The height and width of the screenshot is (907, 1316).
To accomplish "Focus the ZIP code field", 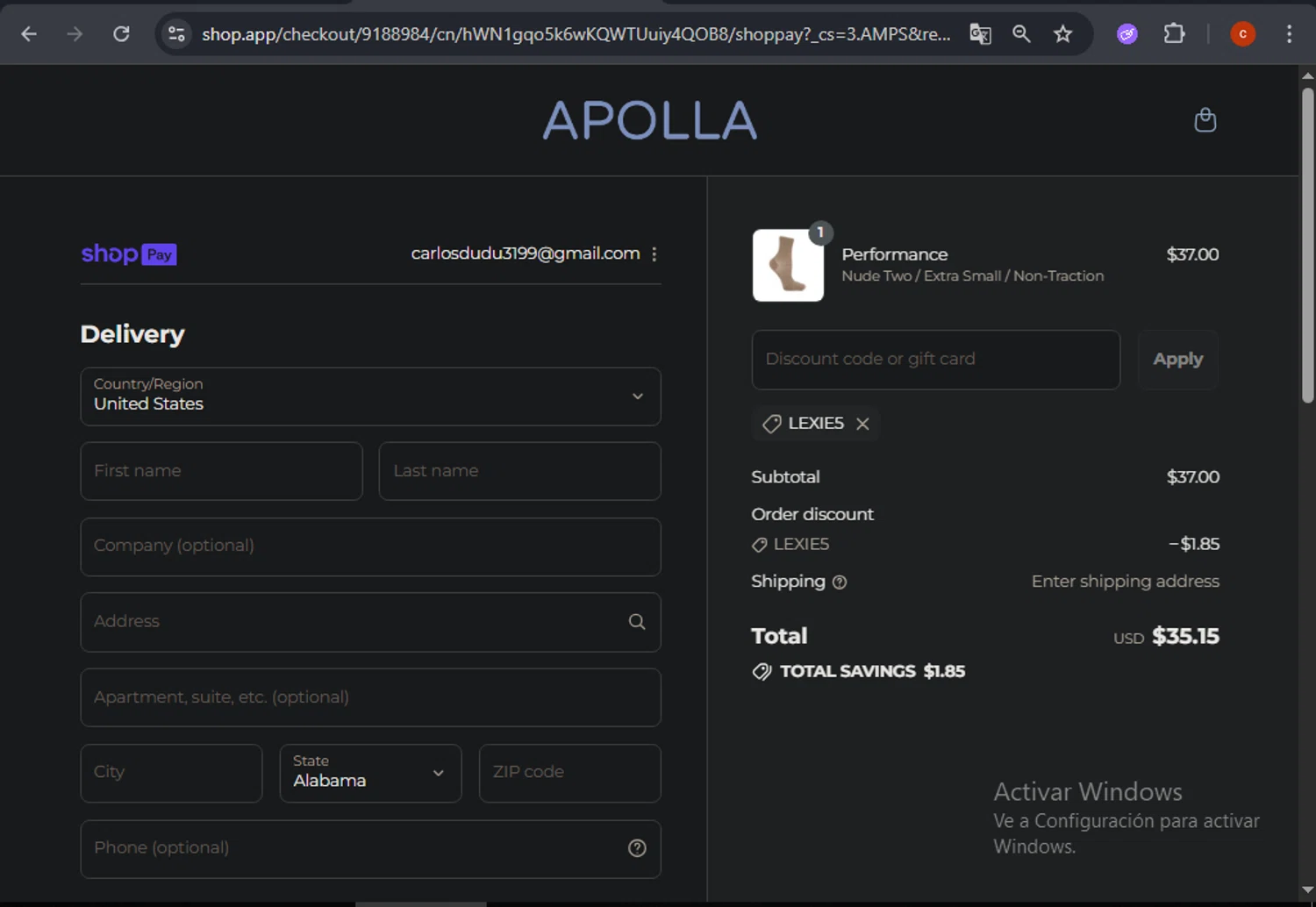I will [x=569, y=773].
